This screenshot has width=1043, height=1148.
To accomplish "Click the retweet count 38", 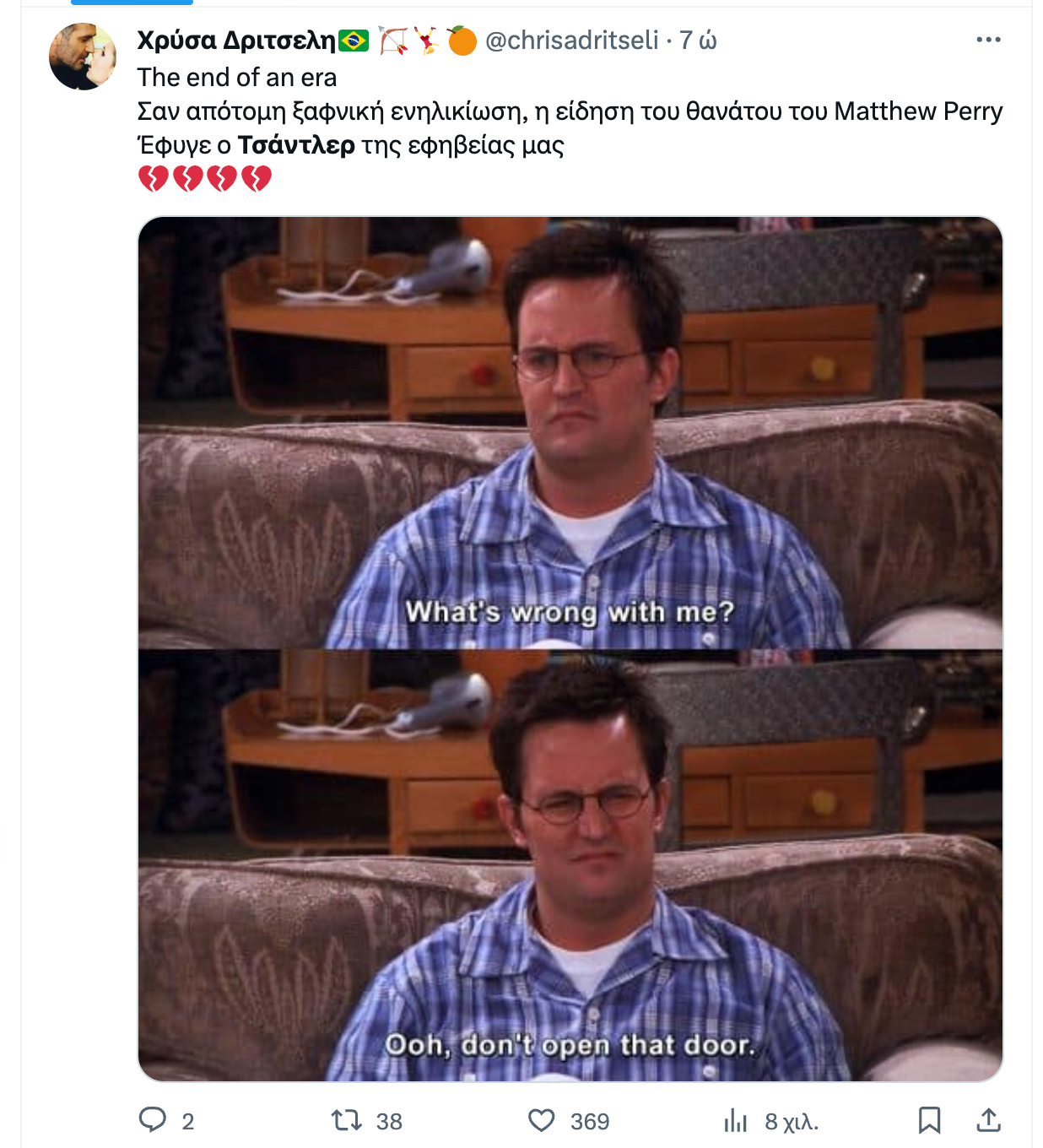I will [x=389, y=1121].
